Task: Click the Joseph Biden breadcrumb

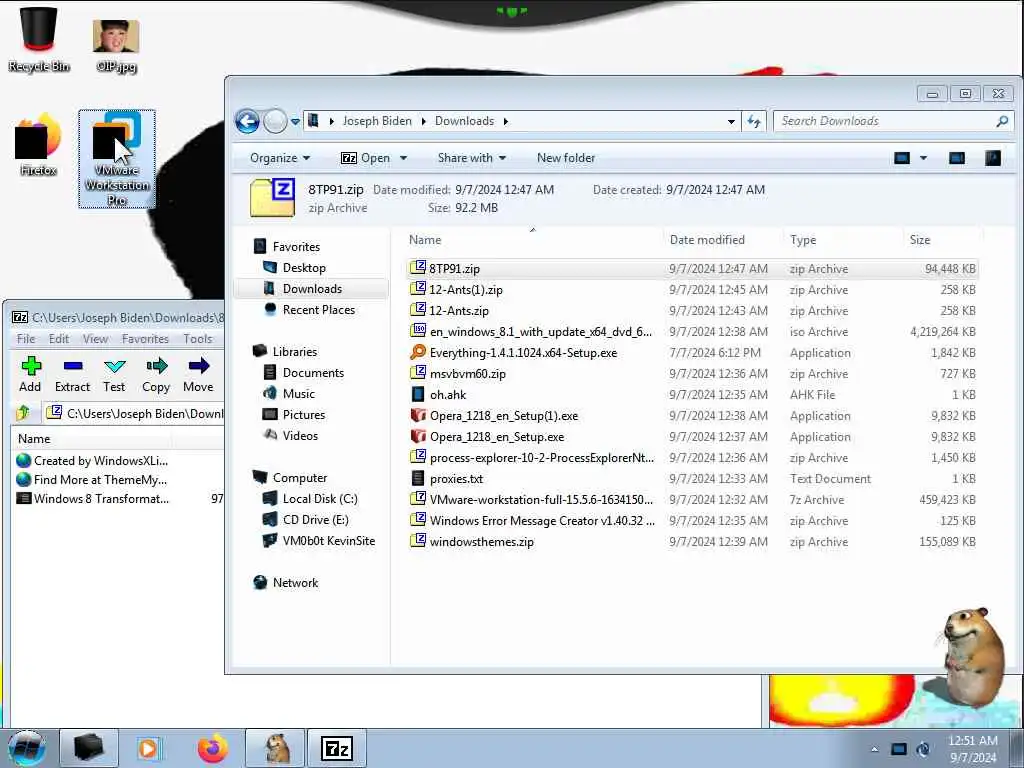Action: [377, 121]
